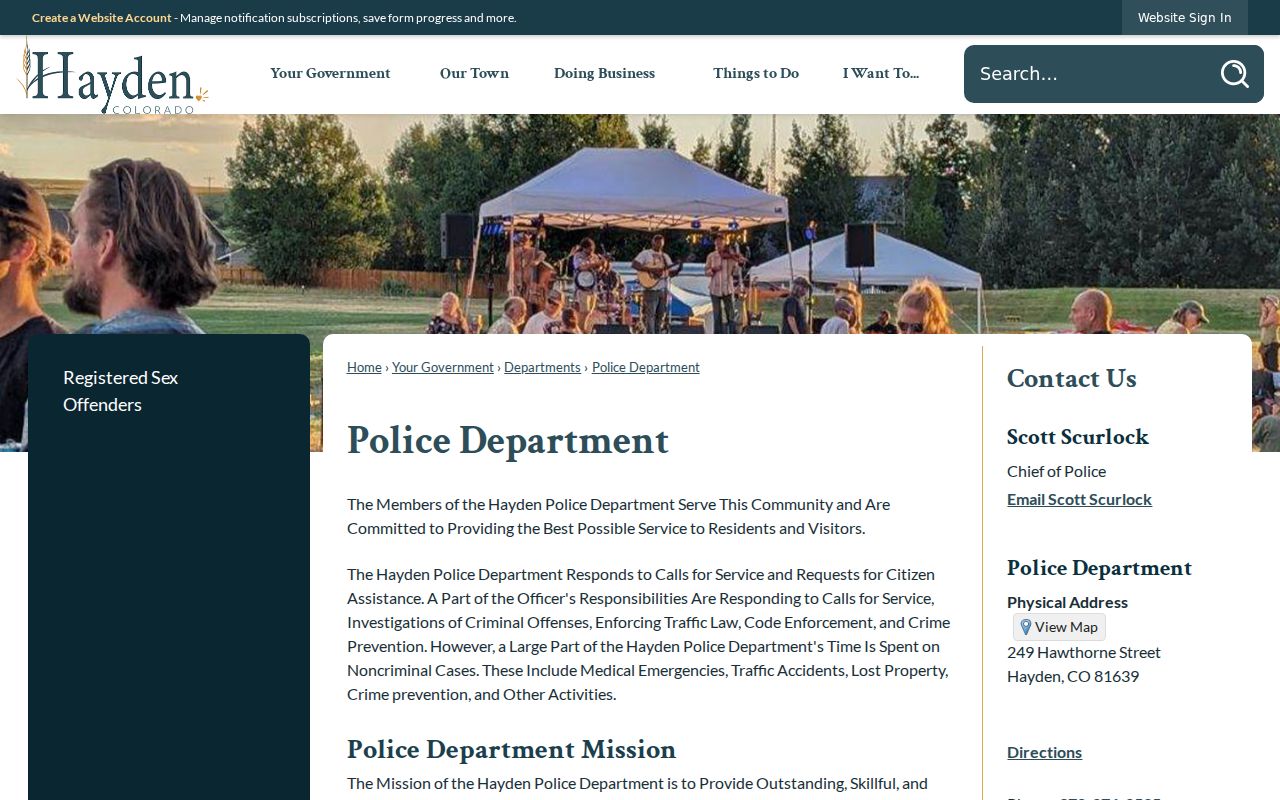Click Police Department breadcrumb link
Image resolution: width=1280 pixels, height=800 pixels.
[x=646, y=367]
